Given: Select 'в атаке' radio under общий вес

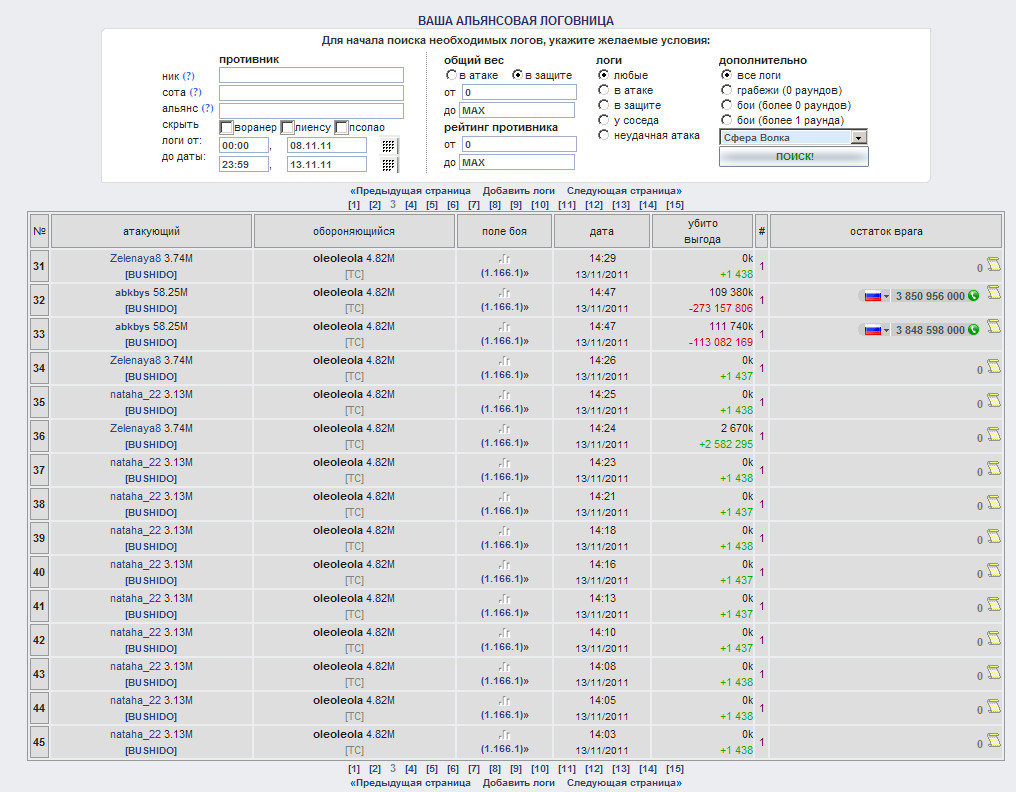Looking at the screenshot, I should (x=452, y=75).
